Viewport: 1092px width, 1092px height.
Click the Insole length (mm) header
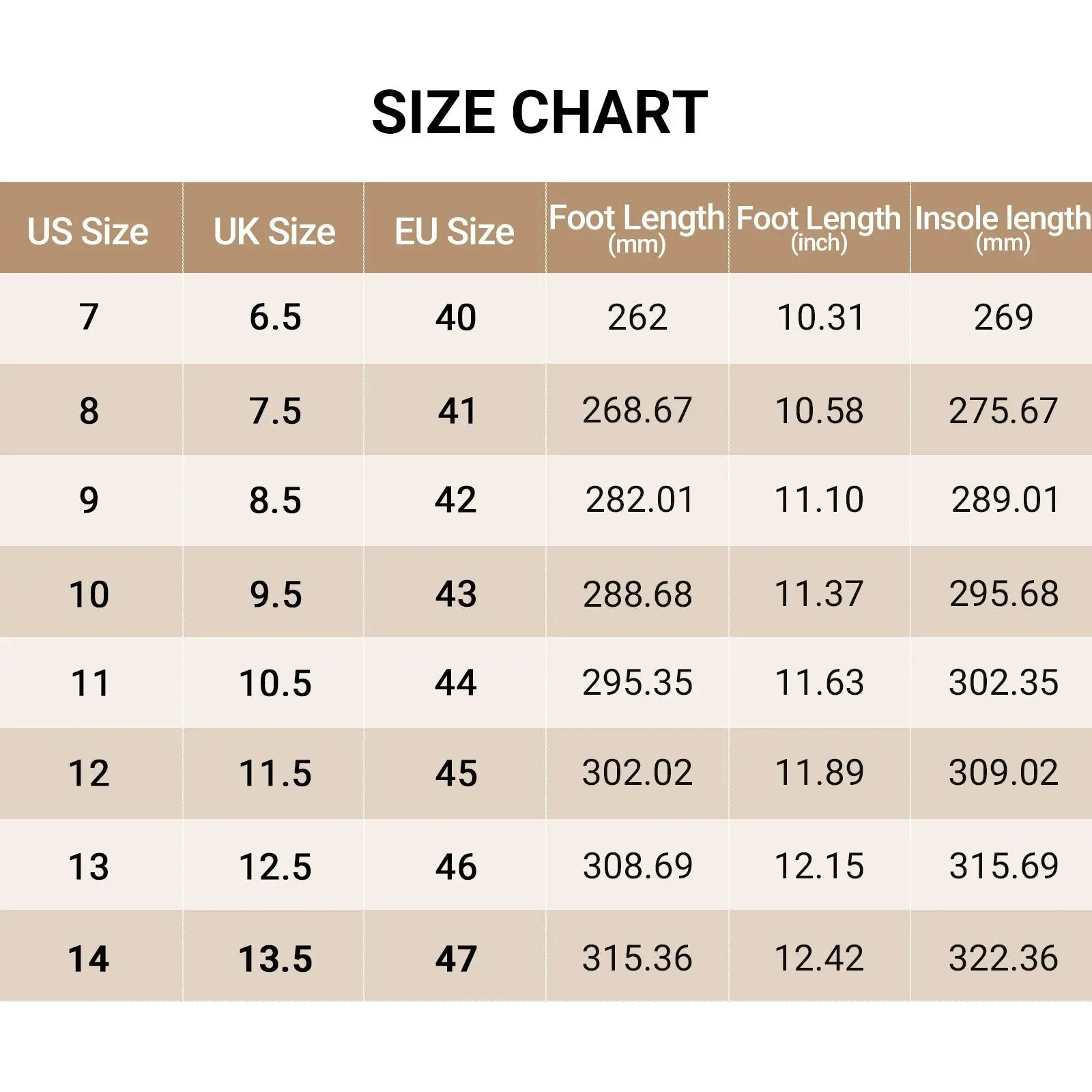pyautogui.click(x=1003, y=229)
